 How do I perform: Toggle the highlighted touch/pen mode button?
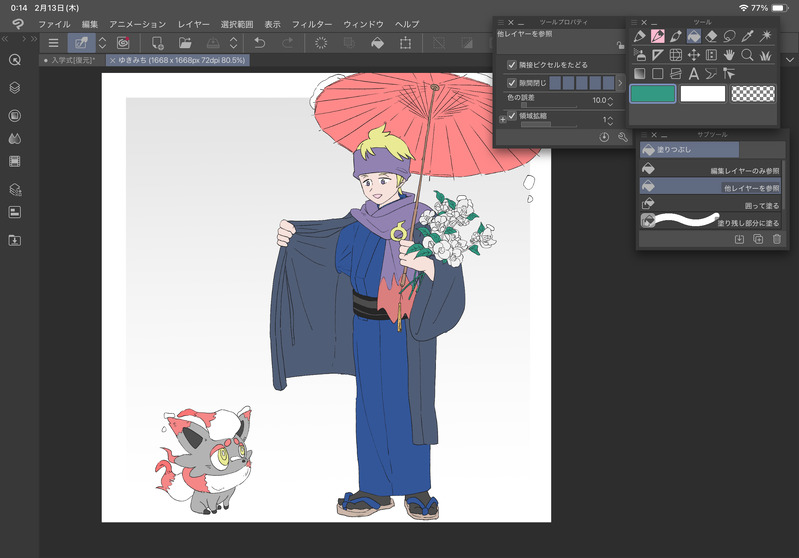coord(82,43)
